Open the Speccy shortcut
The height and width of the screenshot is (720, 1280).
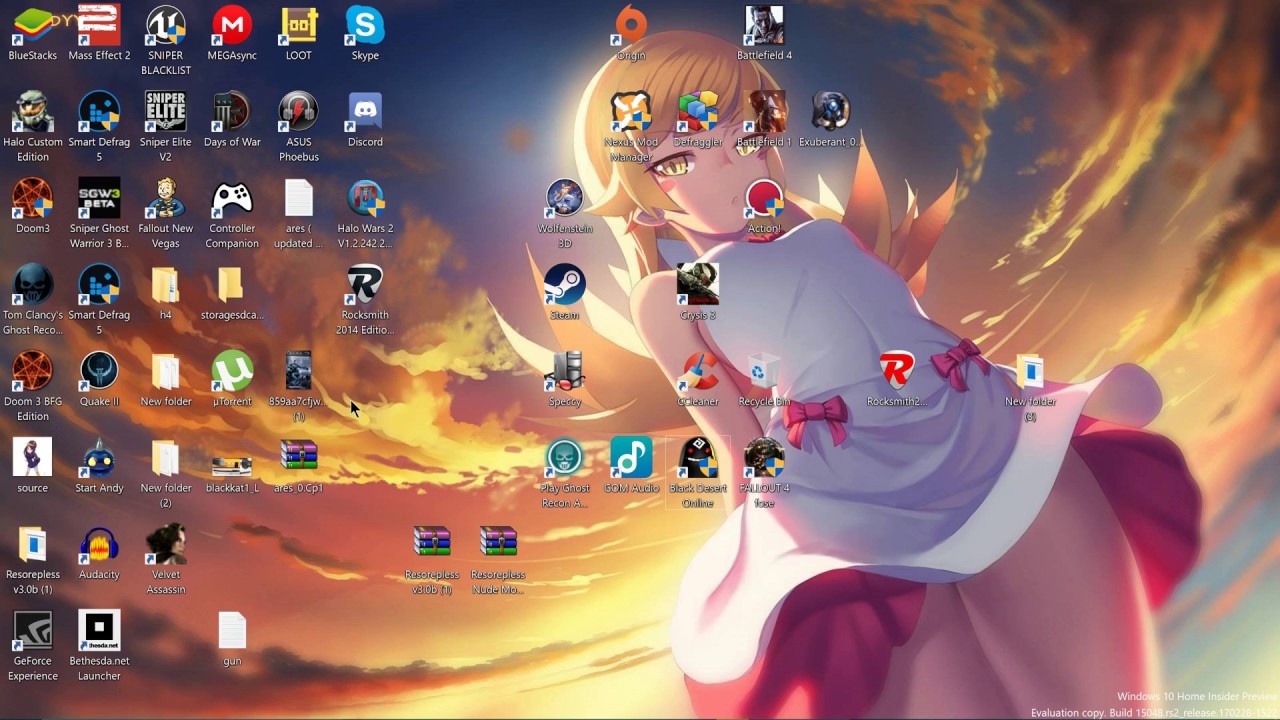pyautogui.click(x=564, y=372)
